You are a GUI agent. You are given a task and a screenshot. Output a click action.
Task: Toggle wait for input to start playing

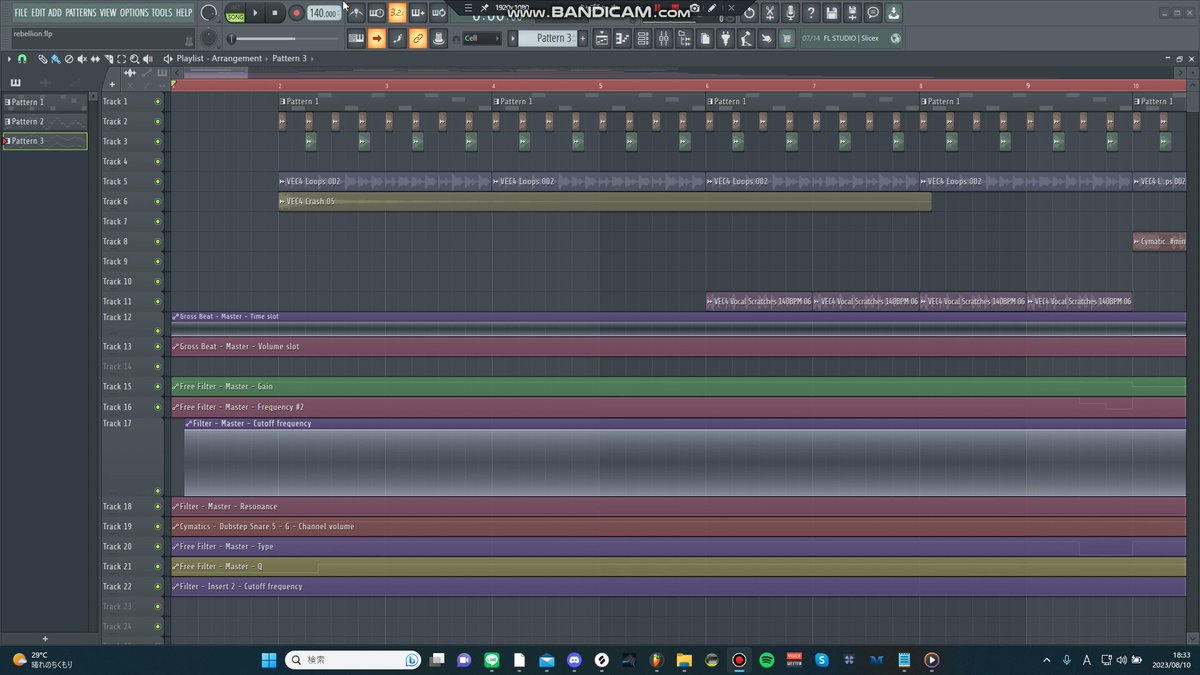pyautogui.click(x=376, y=13)
